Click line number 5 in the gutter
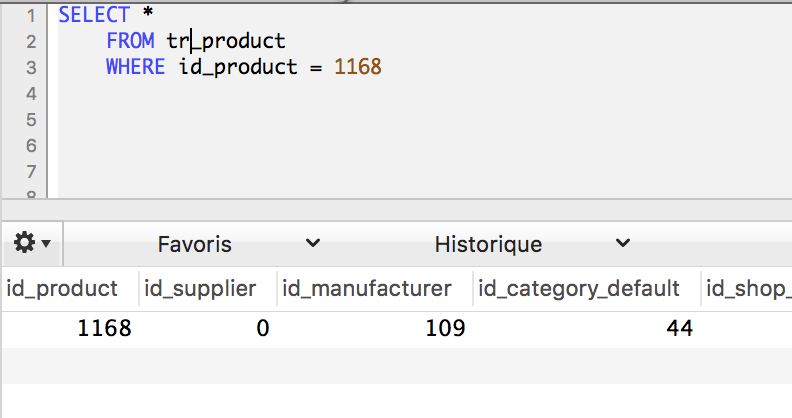 tap(30, 119)
